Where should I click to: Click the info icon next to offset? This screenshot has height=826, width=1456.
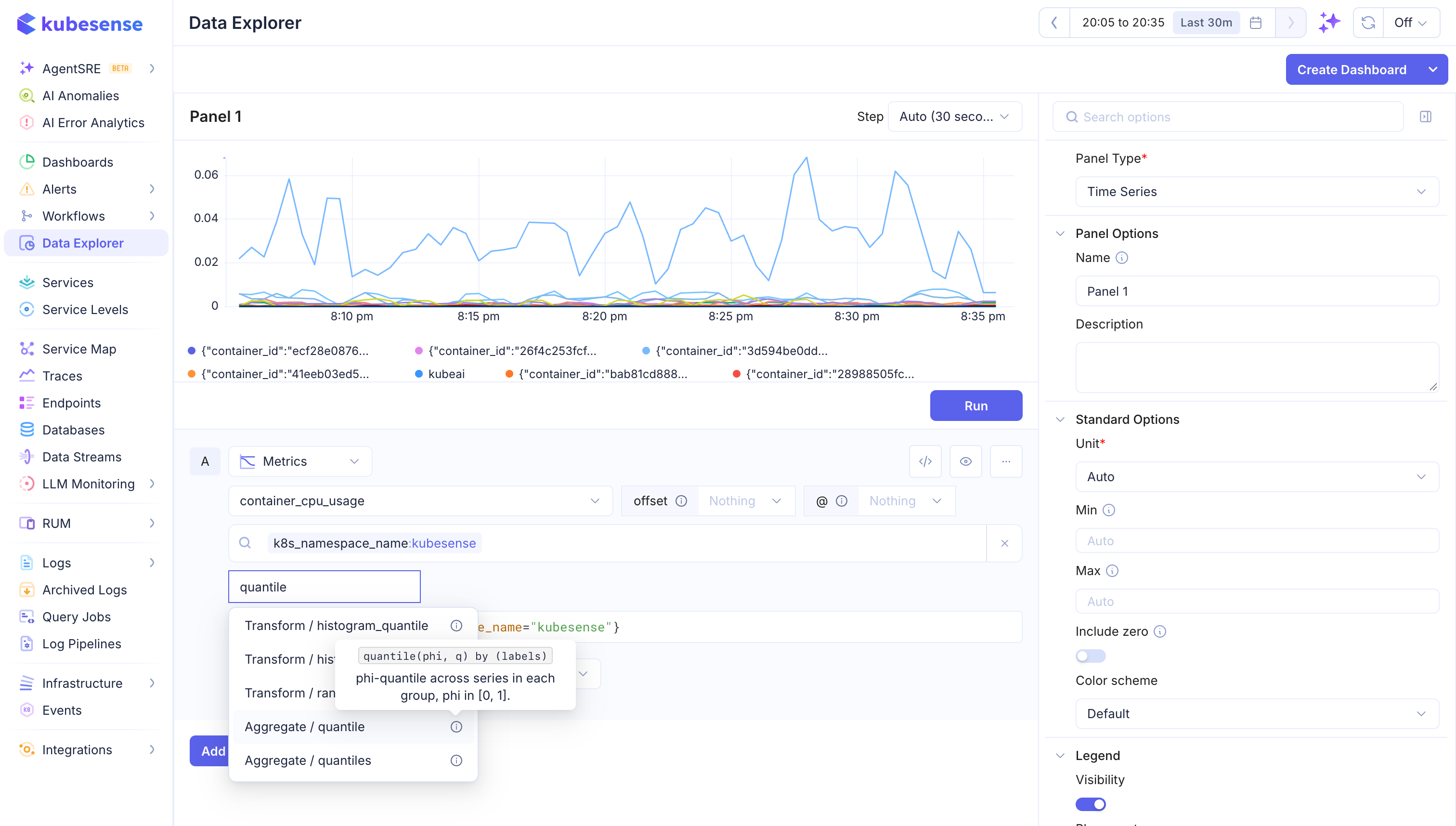pyautogui.click(x=681, y=501)
